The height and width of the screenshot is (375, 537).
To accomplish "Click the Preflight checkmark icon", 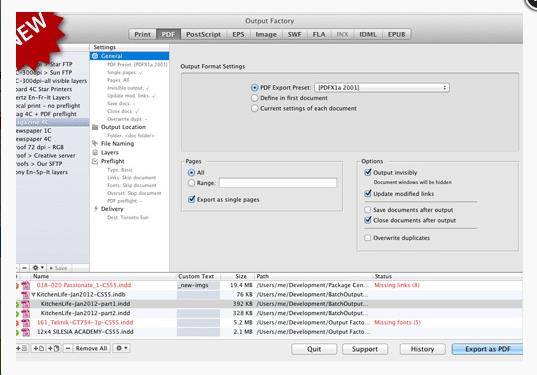I will coord(95,161).
